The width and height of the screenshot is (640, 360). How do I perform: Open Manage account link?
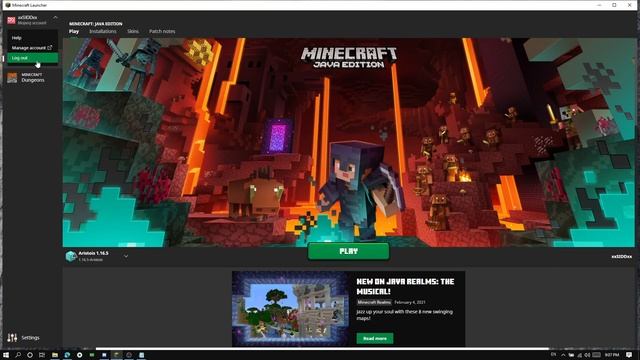32,48
